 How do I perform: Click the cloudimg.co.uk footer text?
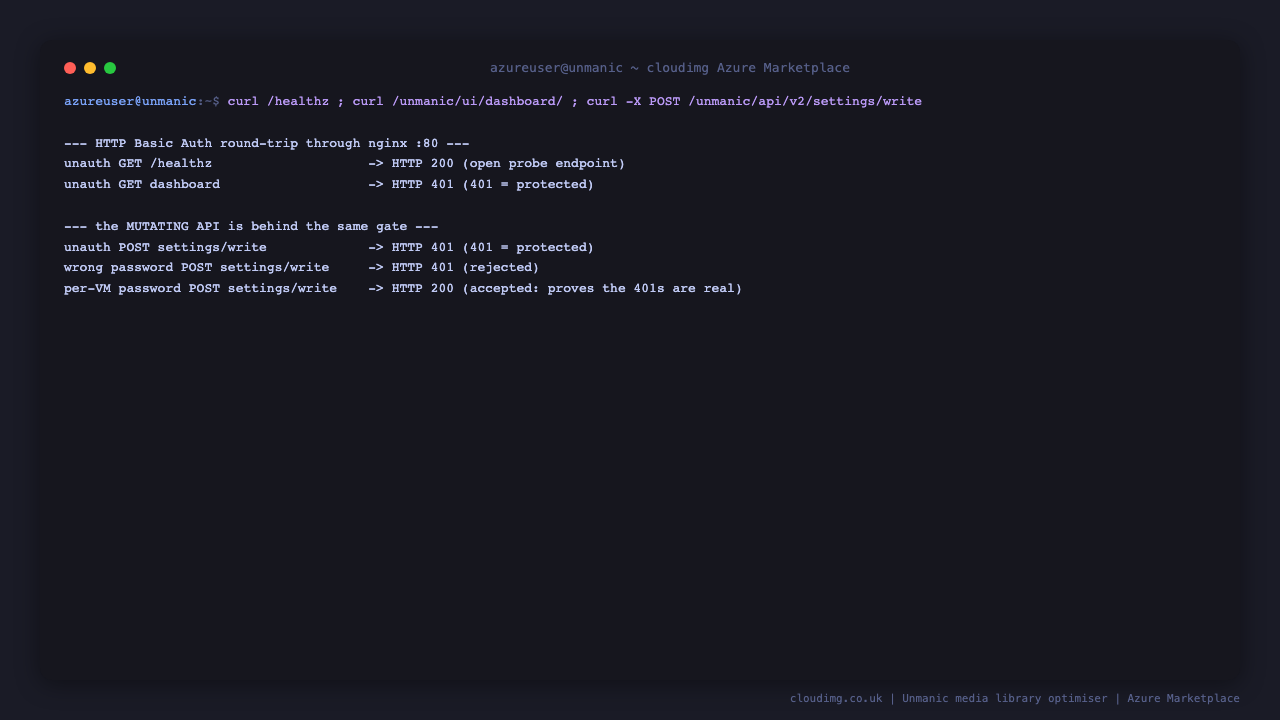tap(836, 698)
